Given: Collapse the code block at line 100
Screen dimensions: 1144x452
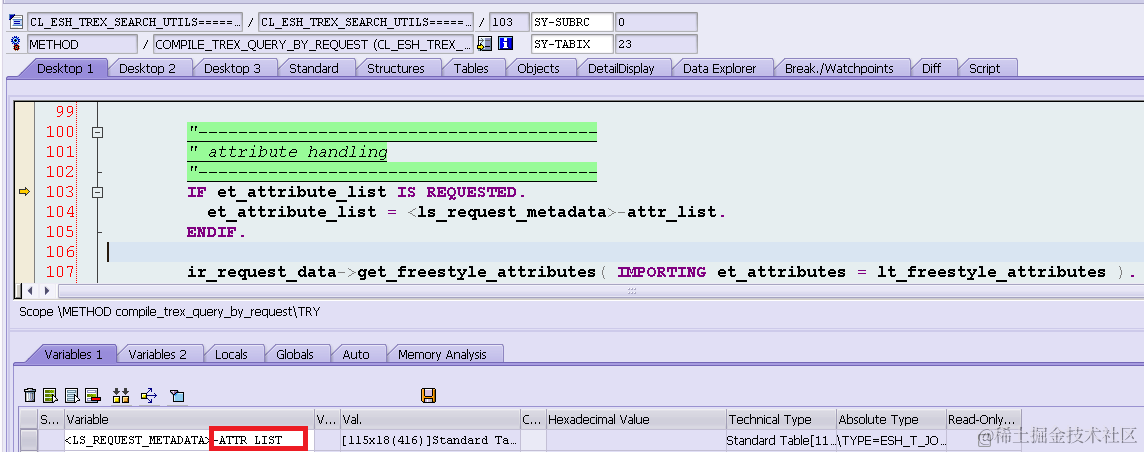Looking at the screenshot, I should click(x=98, y=133).
